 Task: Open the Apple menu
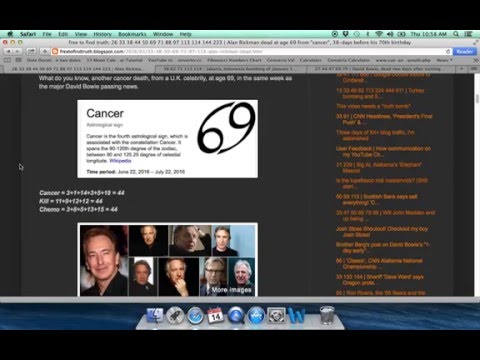pyautogui.click(x=10, y=34)
